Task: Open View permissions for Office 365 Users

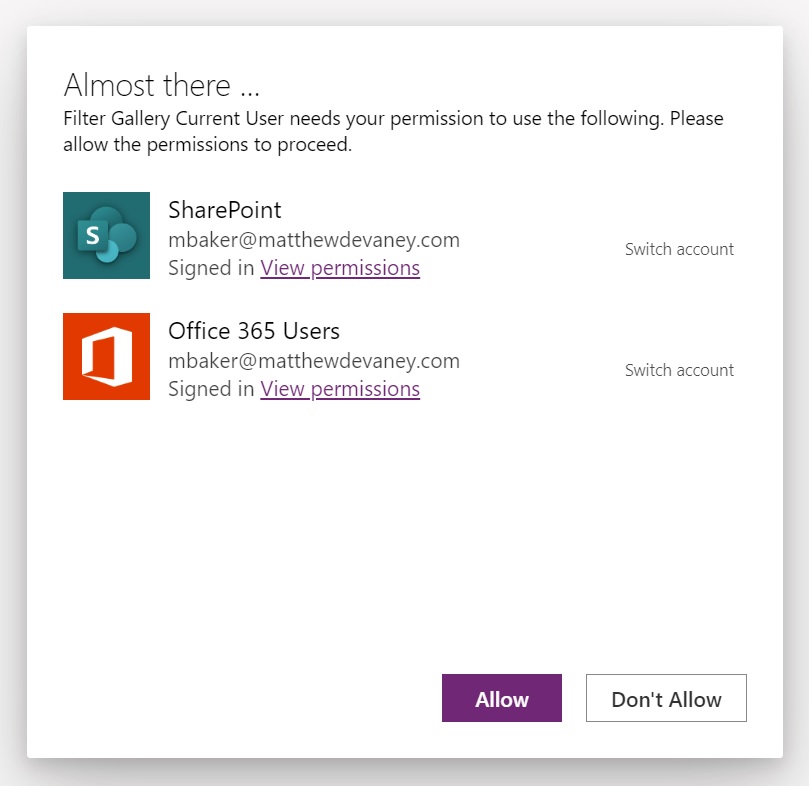Action: (340, 389)
